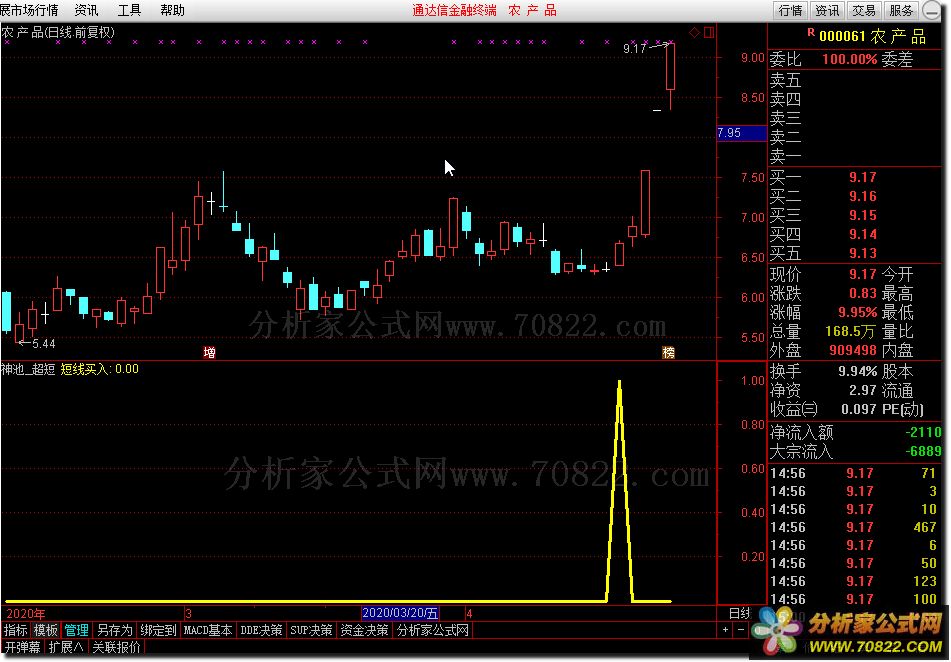
Task: Click the 9.17 high-price label on the chart
Action: click(x=634, y=49)
